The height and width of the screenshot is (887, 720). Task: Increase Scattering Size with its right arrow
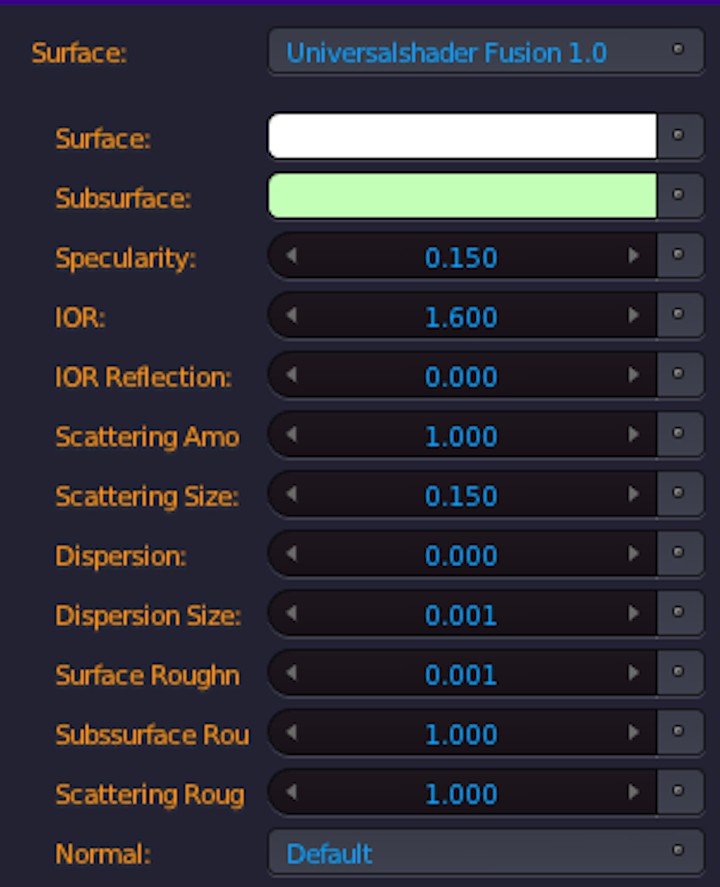(635, 494)
